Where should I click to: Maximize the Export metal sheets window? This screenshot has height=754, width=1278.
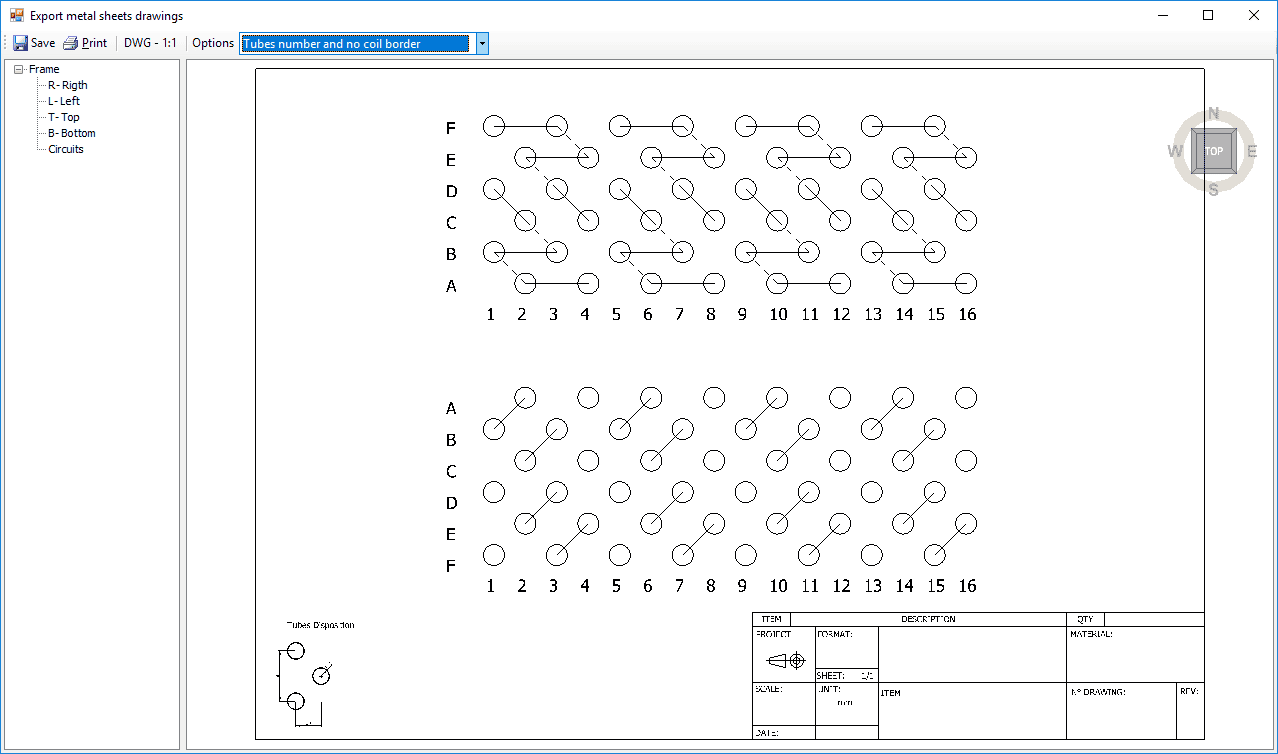click(1208, 16)
